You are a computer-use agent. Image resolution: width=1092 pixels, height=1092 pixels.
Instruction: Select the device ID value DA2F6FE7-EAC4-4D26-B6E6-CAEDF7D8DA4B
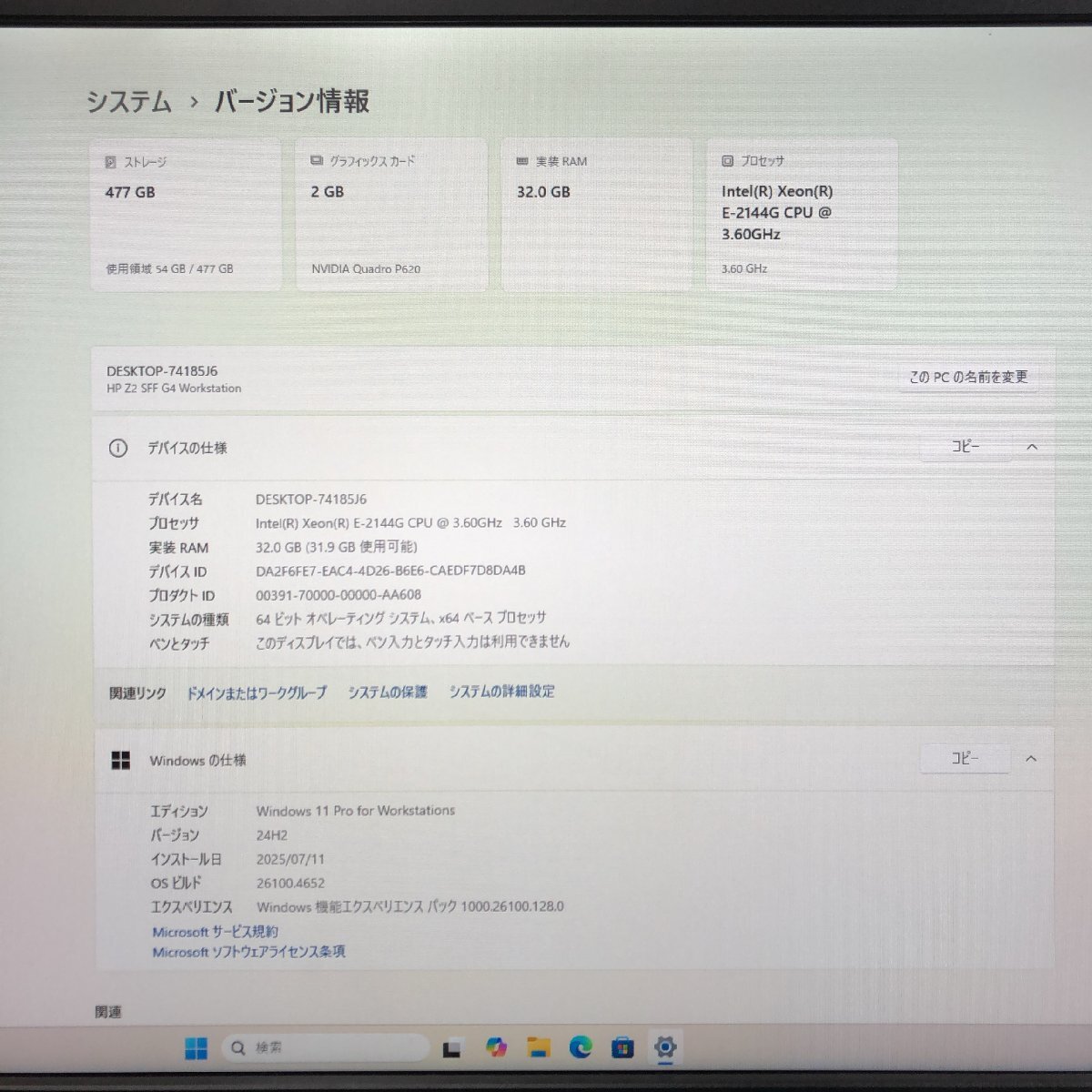pos(390,571)
